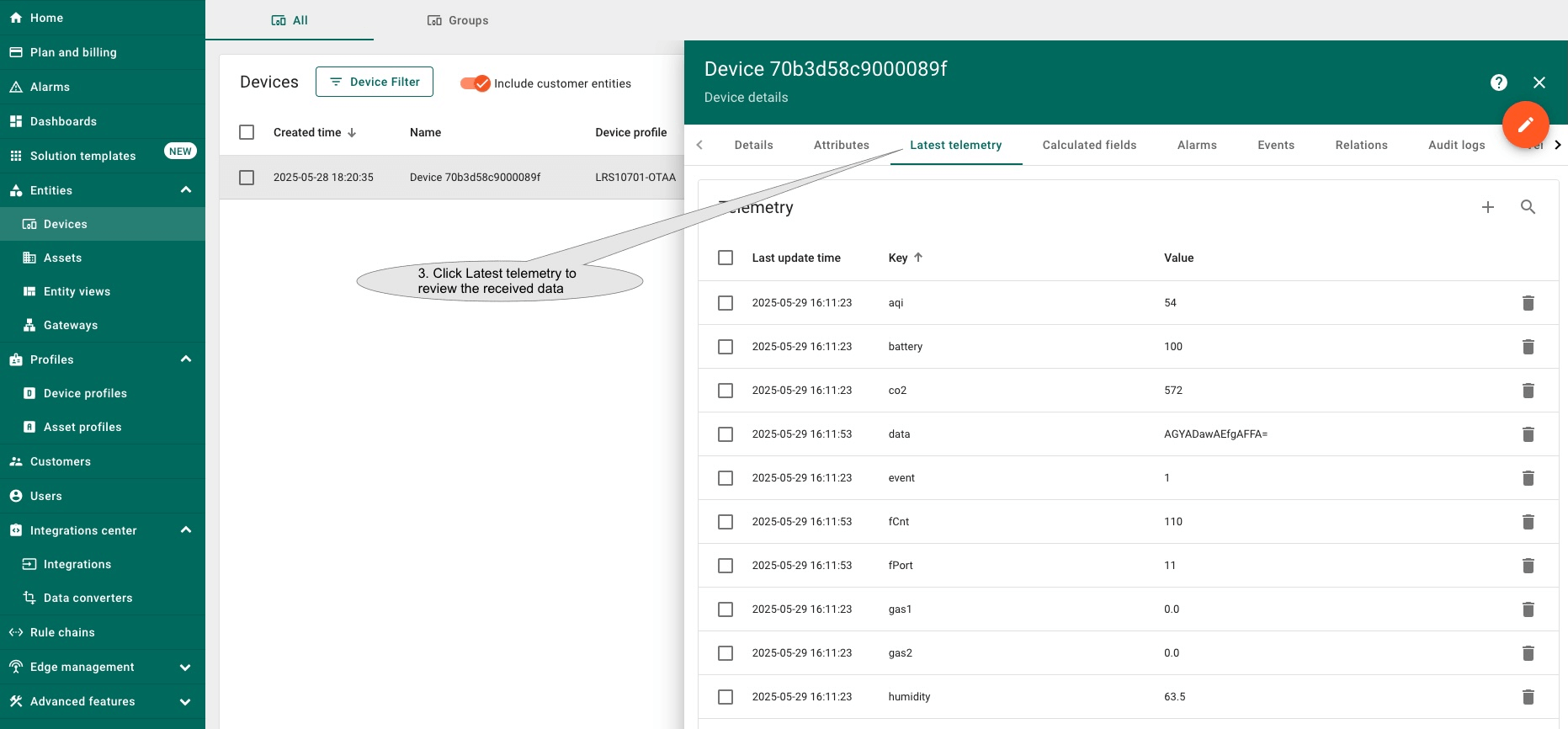Open the Groups tab
This screenshot has height=729, width=1568.
pos(458,20)
